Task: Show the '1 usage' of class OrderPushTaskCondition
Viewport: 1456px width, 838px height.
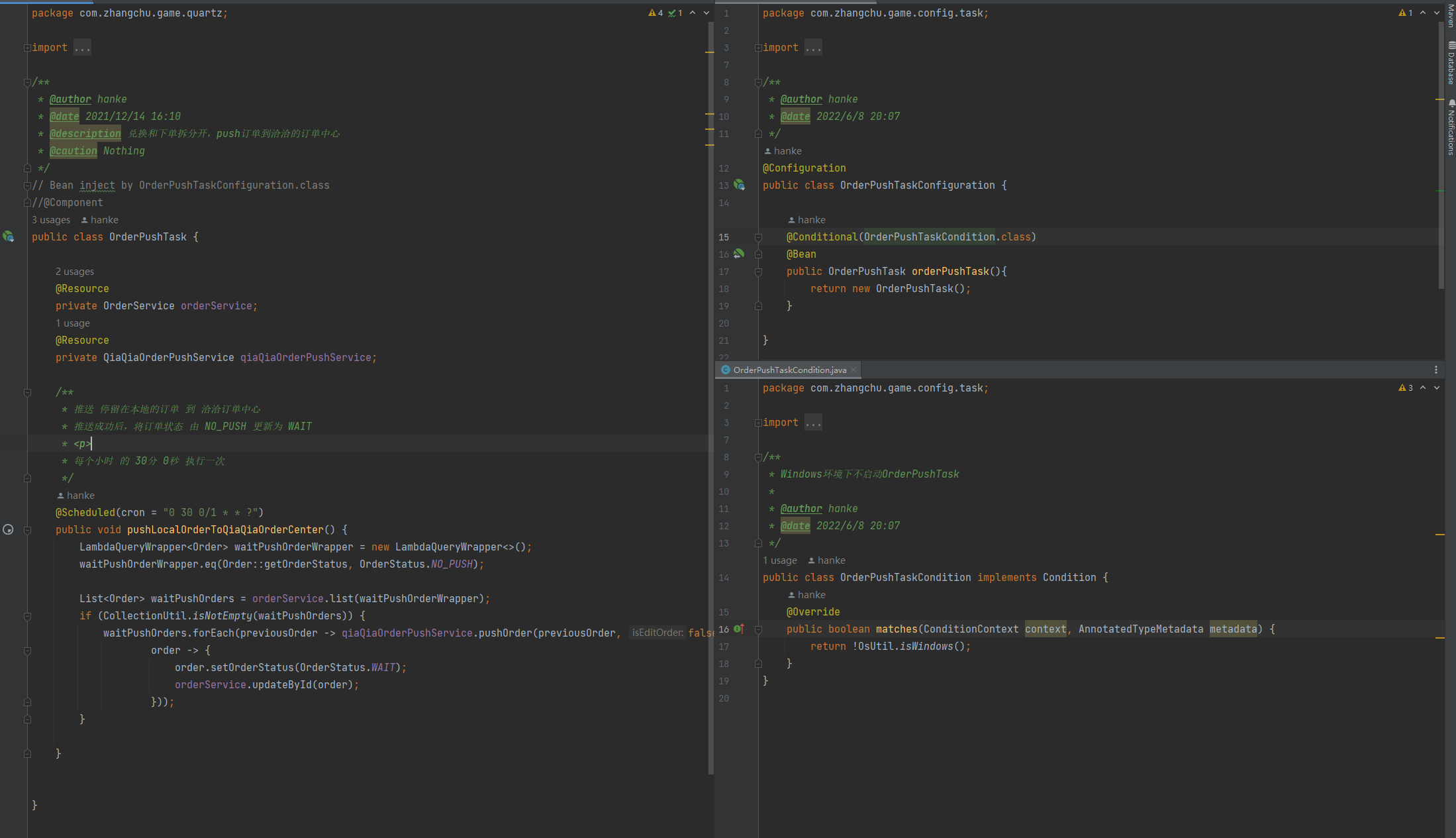Action: tap(780, 560)
